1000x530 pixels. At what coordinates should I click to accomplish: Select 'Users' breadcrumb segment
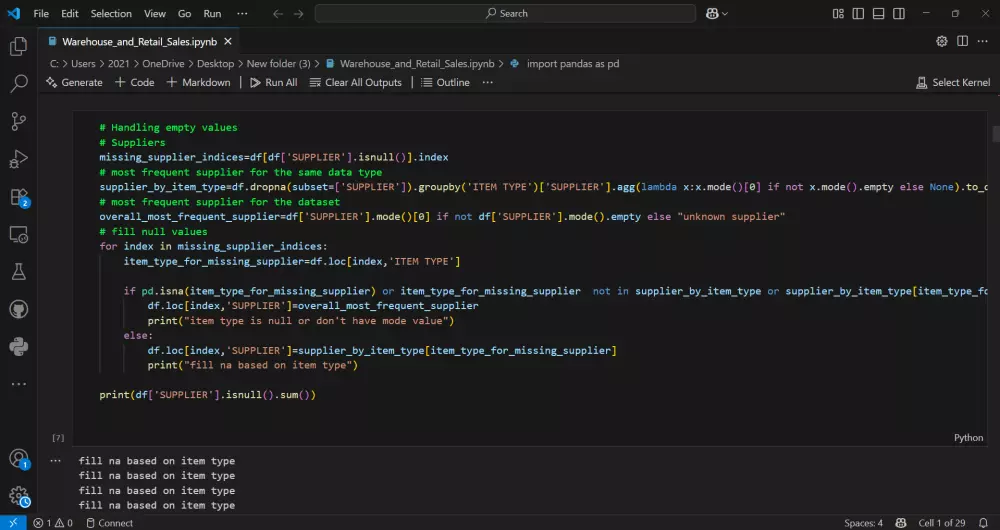83,64
